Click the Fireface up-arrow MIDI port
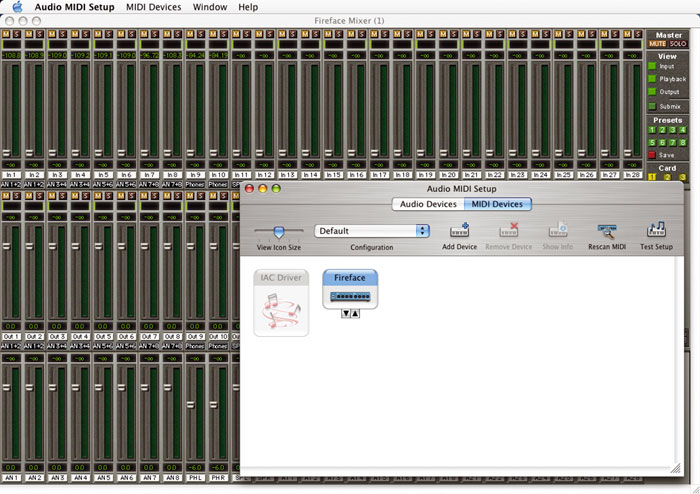Image resolution: width=700 pixels, height=494 pixels. tap(355, 314)
